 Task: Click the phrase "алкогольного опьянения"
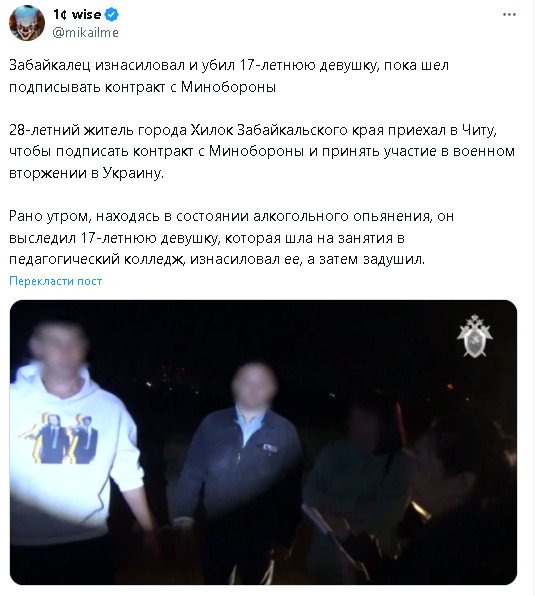pyautogui.click(x=342, y=216)
